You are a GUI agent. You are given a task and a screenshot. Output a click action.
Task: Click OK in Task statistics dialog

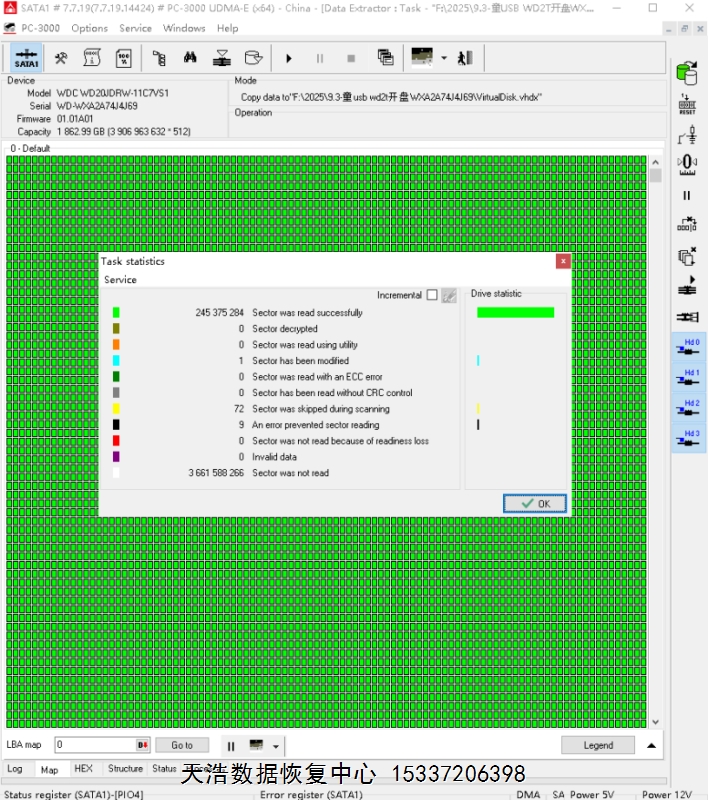point(535,503)
